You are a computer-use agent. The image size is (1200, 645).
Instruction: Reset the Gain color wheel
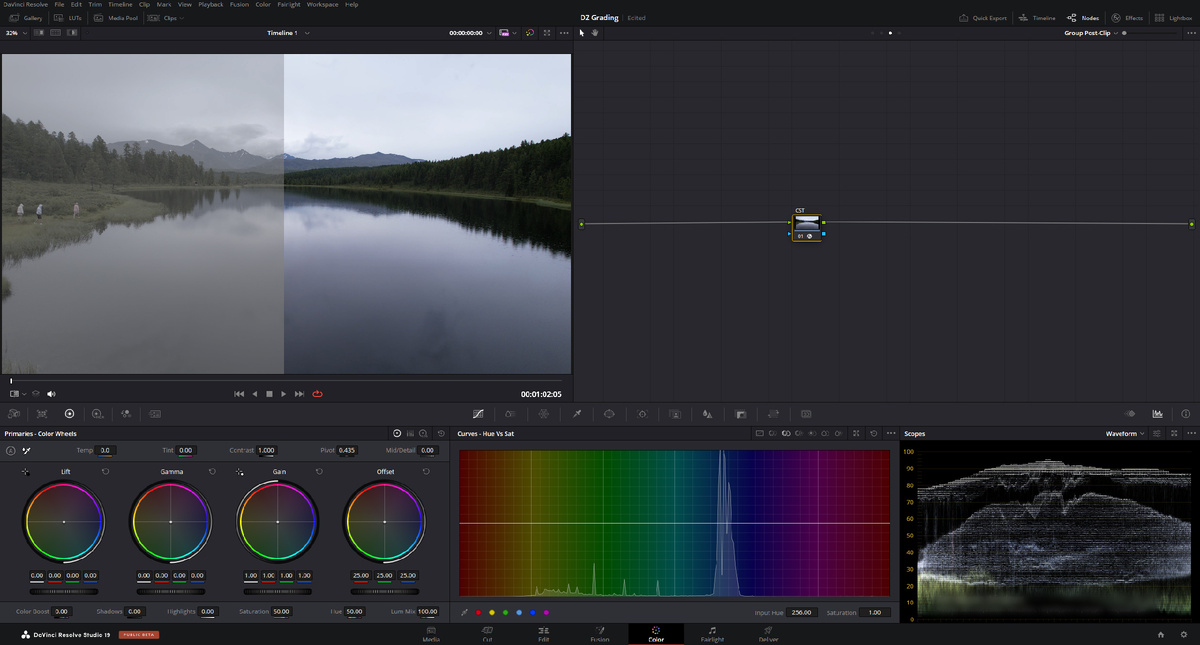coord(319,471)
